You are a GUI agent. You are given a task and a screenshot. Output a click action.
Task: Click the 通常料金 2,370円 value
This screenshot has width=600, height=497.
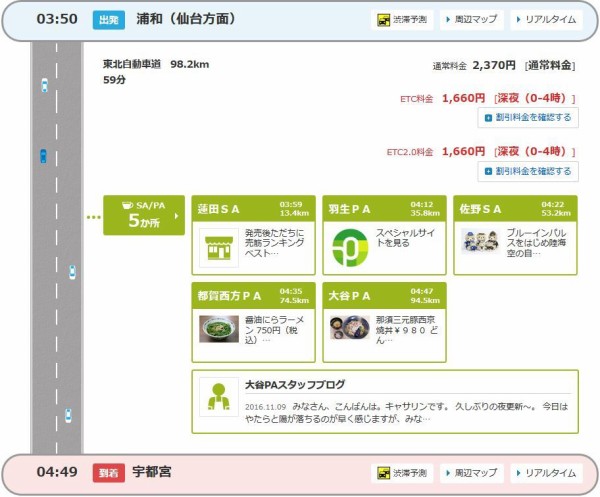pyautogui.click(x=494, y=65)
